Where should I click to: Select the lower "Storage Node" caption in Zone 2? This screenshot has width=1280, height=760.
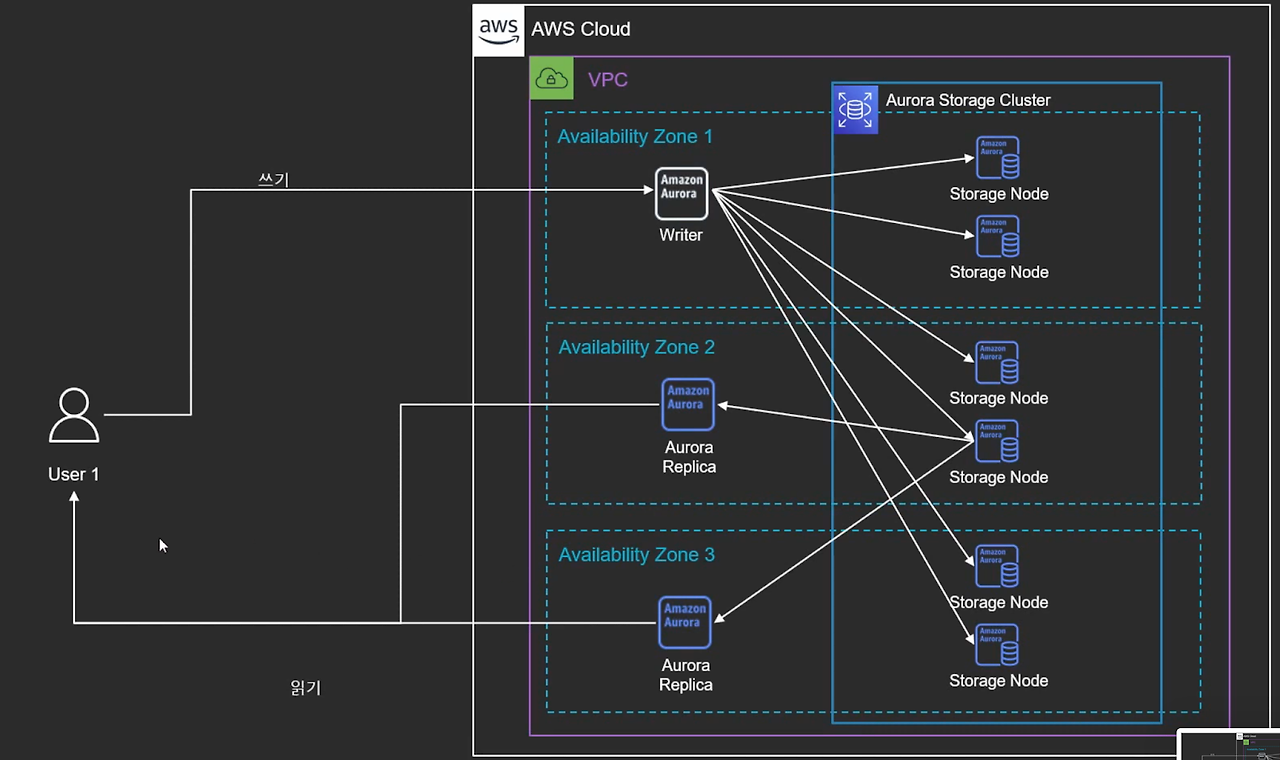tap(999, 477)
